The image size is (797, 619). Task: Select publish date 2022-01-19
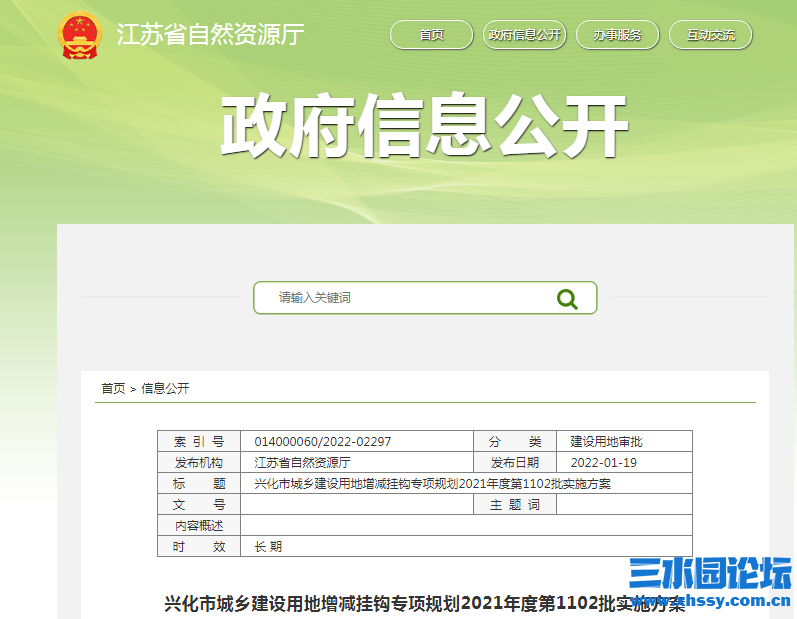pyautogui.click(x=603, y=462)
